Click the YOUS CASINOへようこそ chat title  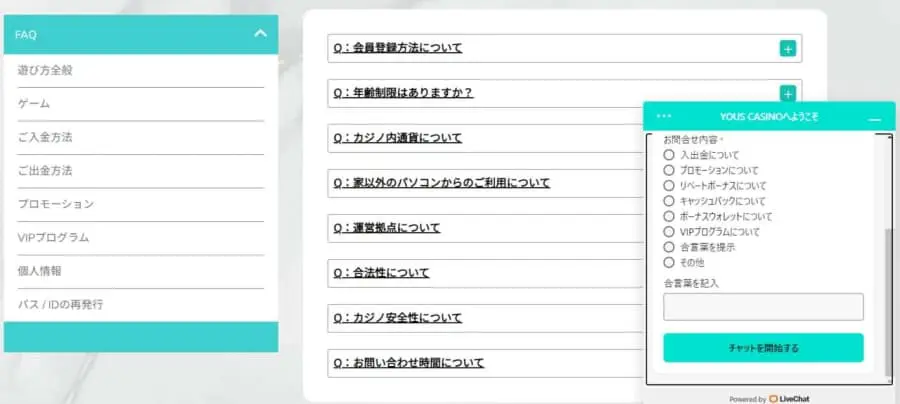tap(769, 117)
